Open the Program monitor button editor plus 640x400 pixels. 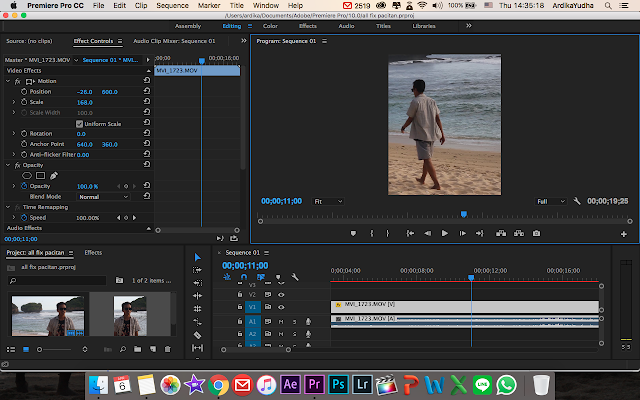(624, 234)
